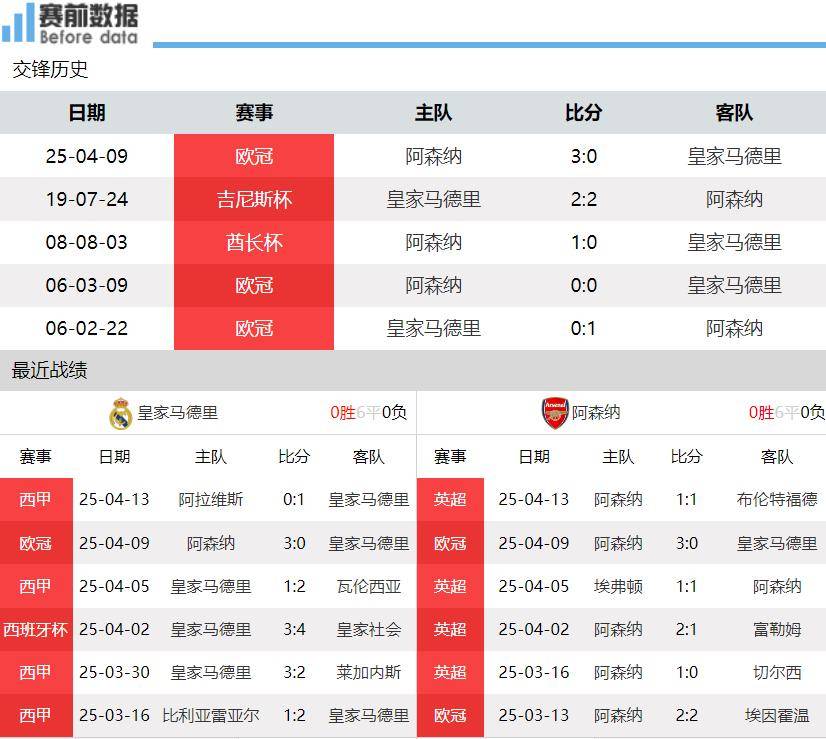Click 比利亚雷亚尔 home team name
Screen dimensions: 826x739
[211, 715]
